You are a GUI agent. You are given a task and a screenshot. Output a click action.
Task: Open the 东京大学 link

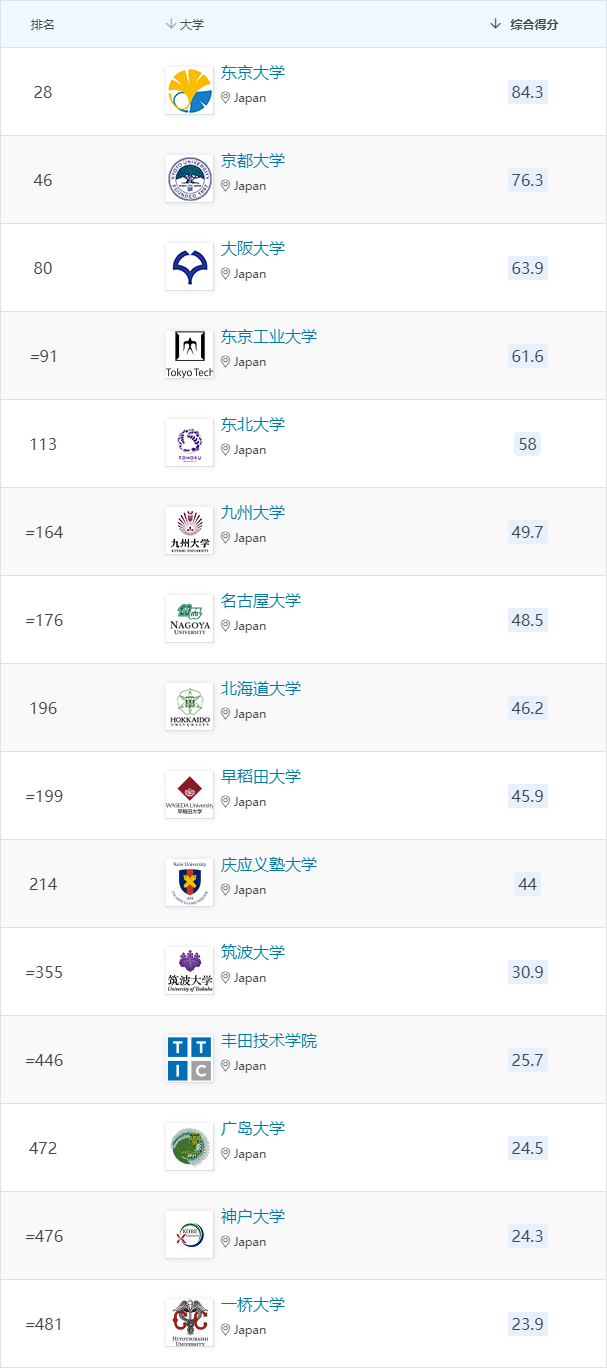[253, 73]
